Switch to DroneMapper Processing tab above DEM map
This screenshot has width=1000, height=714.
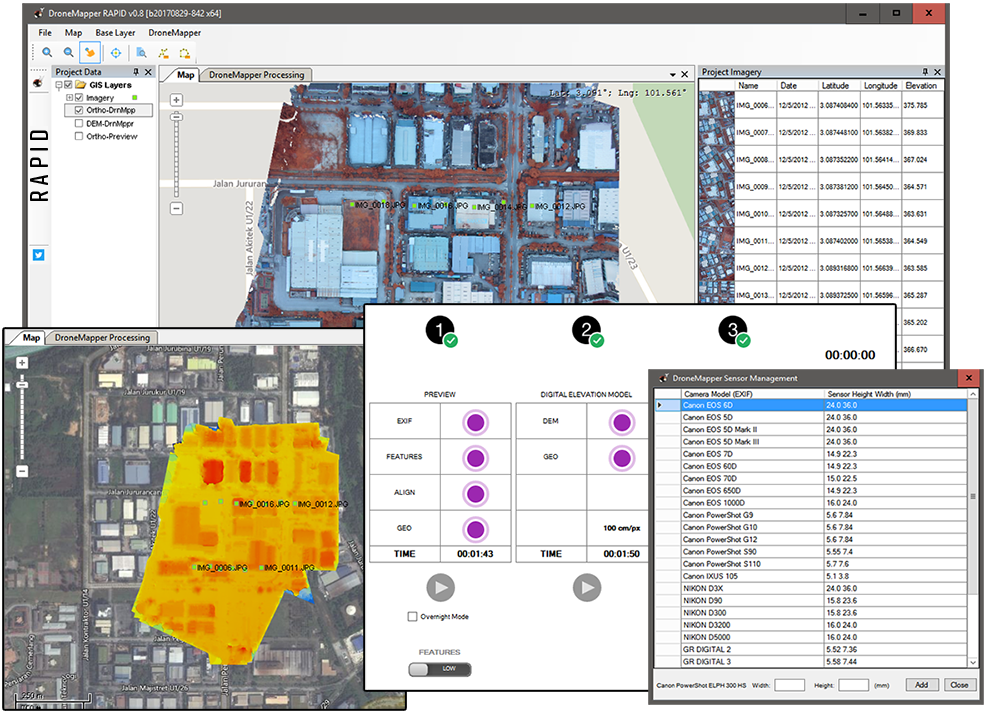102,337
